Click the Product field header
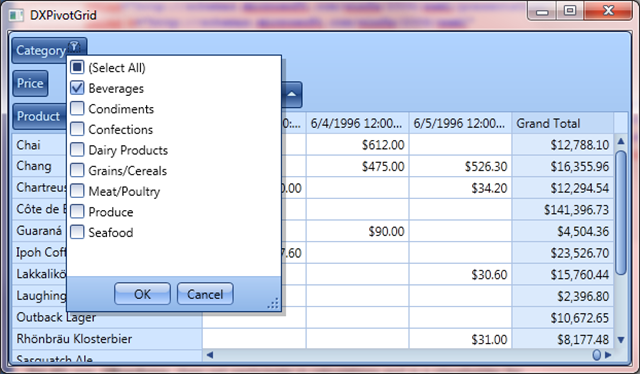640x374 pixels. 39,116
